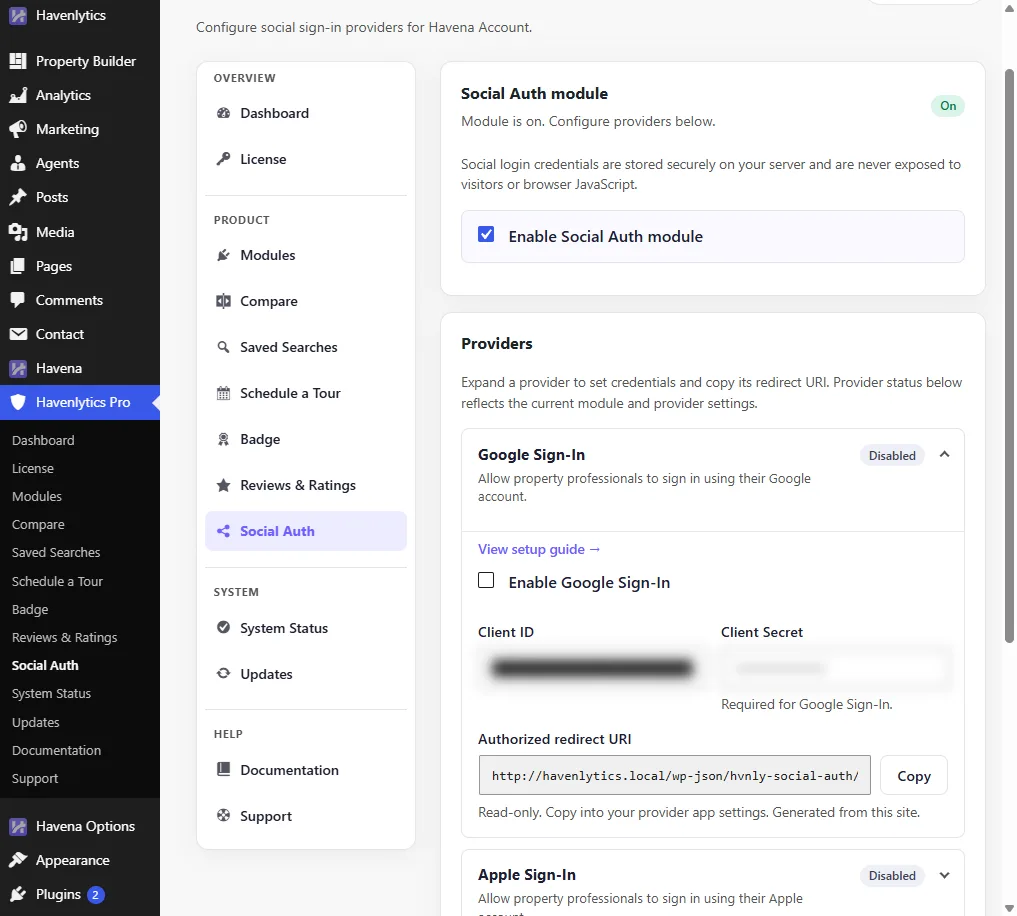Open License in WordPress submenu
This screenshot has height=916, width=1017.
(32, 468)
